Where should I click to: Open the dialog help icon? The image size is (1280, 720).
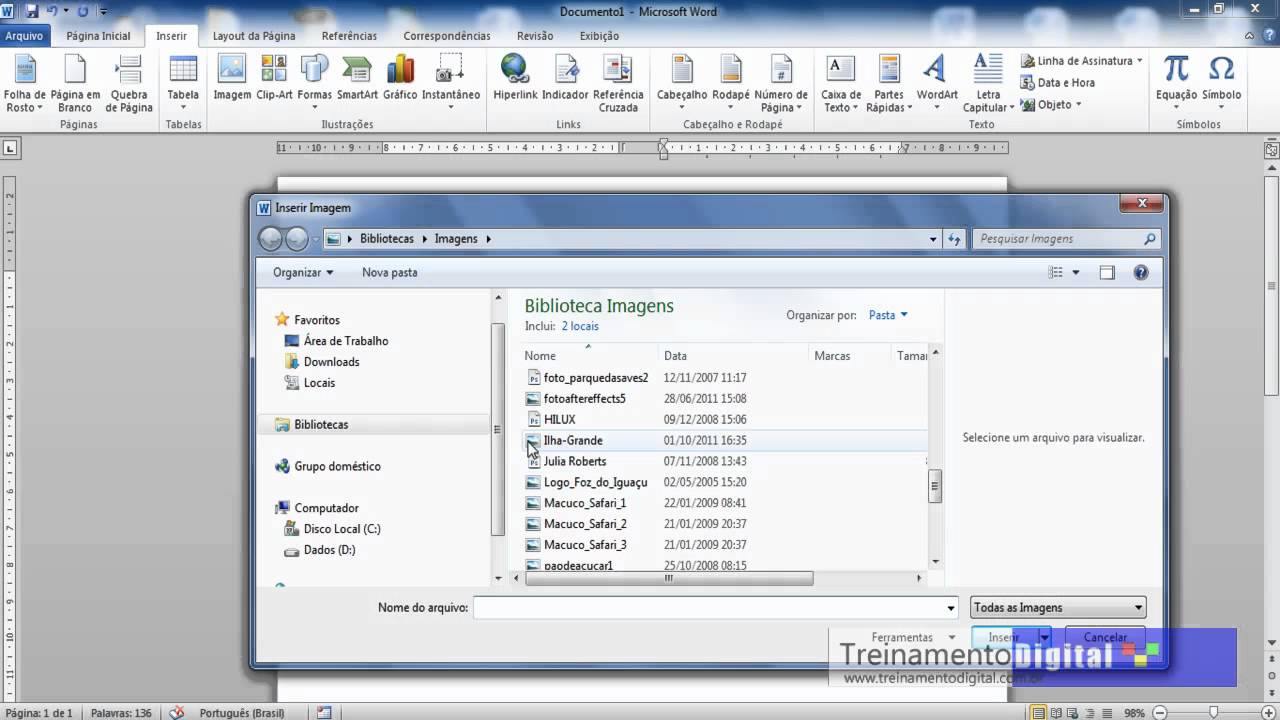tap(1141, 272)
